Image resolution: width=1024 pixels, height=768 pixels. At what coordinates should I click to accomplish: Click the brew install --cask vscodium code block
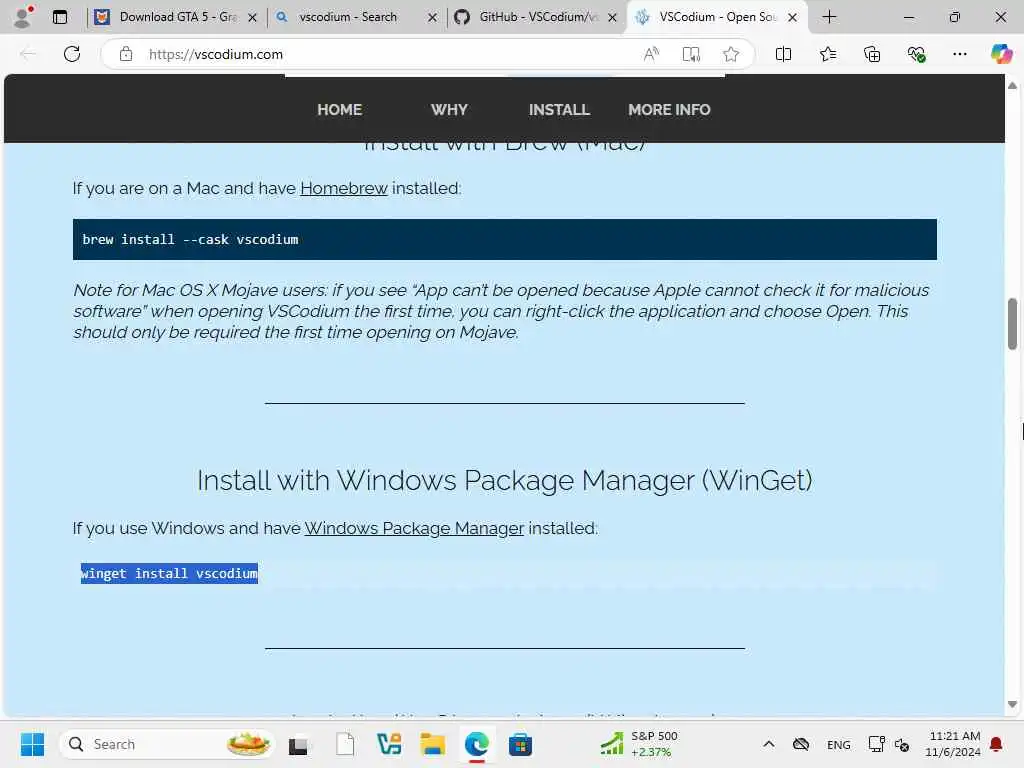[x=505, y=239]
